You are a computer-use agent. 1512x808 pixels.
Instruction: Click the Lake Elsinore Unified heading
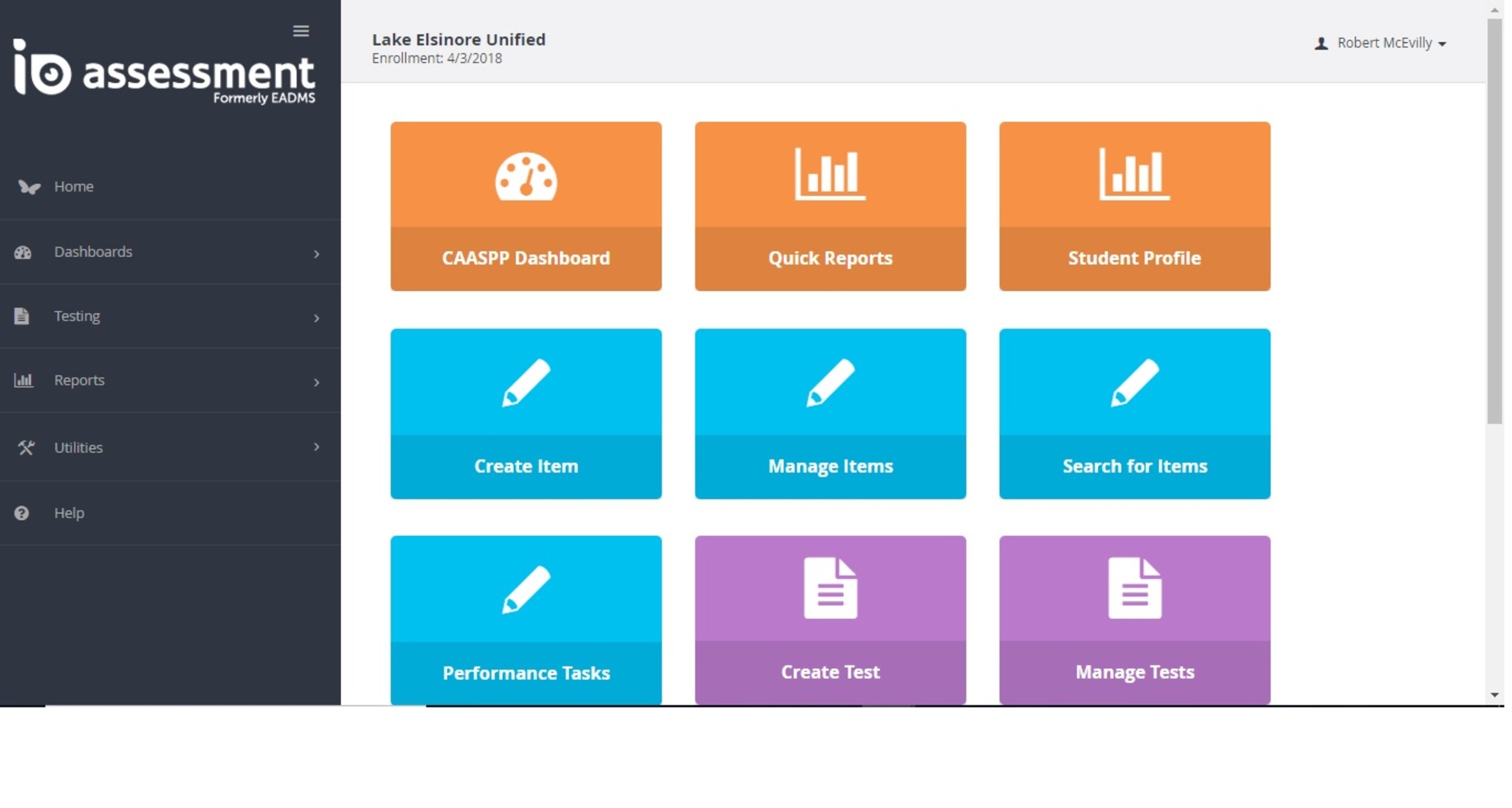click(458, 40)
